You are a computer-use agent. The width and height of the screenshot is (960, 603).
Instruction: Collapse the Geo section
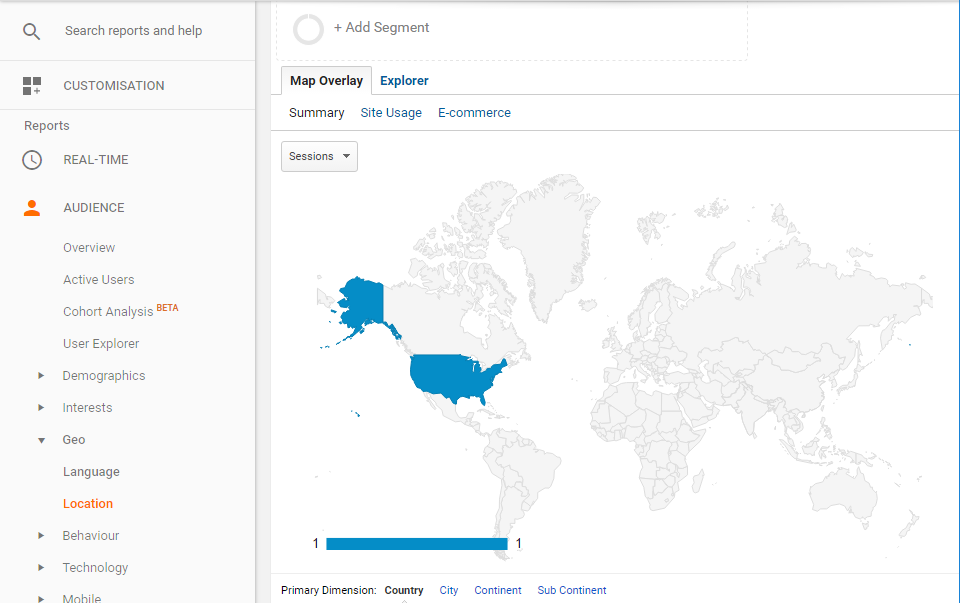(41, 440)
